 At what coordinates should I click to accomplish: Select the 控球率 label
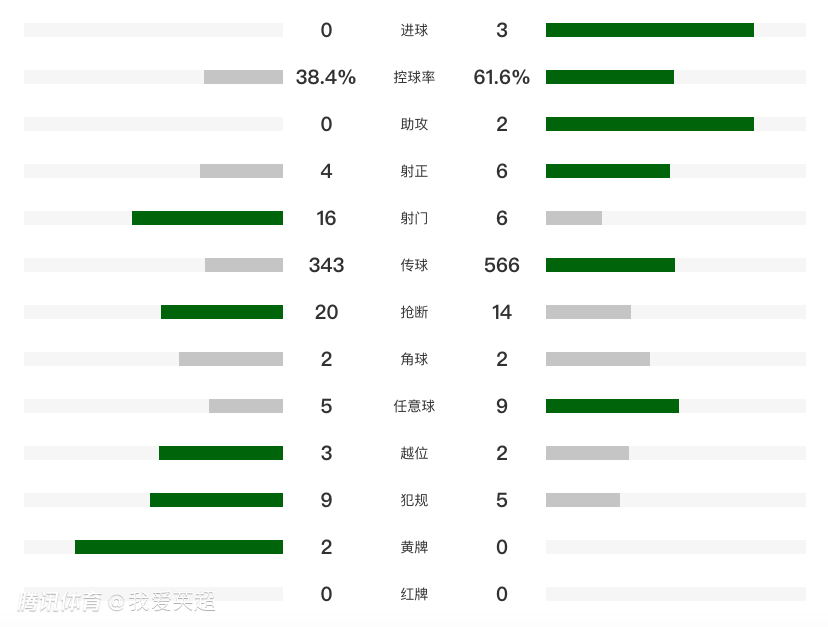(x=414, y=78)
